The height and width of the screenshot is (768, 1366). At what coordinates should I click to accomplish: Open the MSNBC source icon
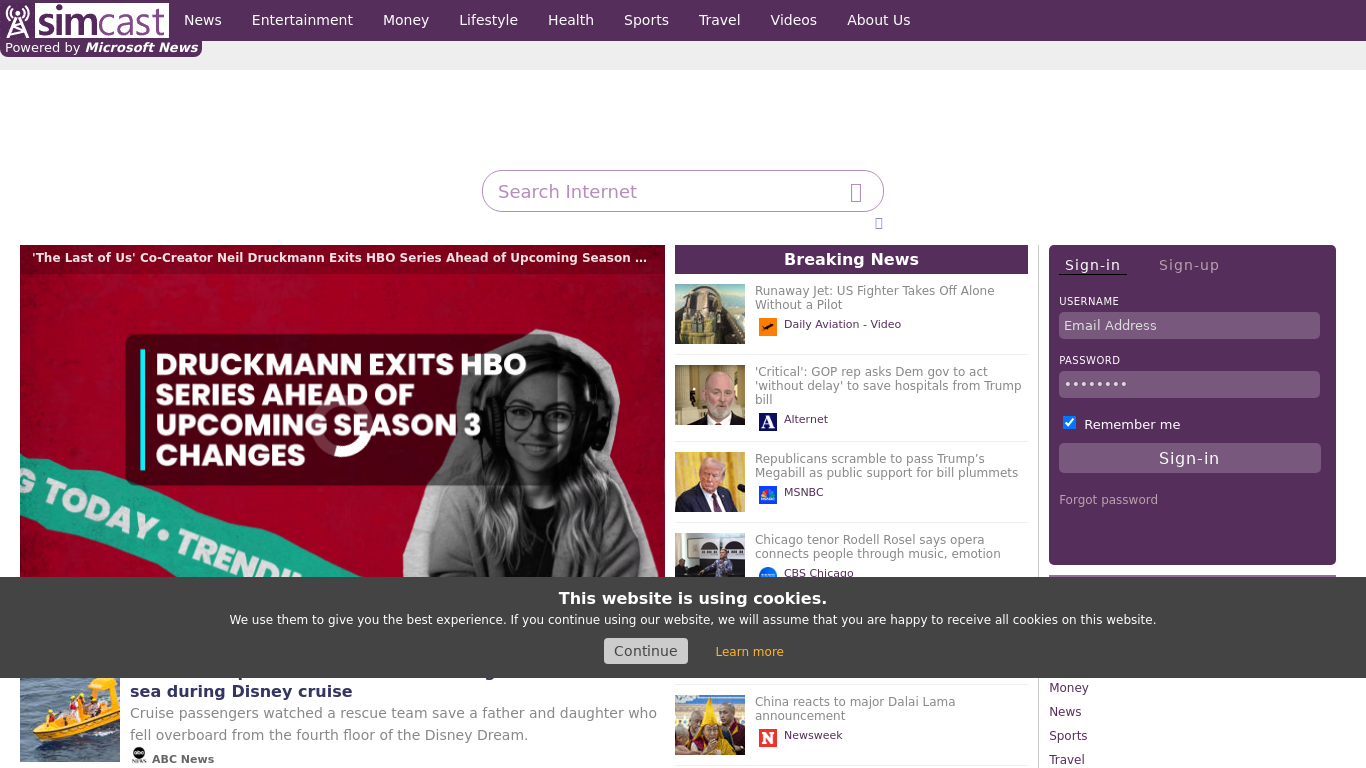pos(768,494)
